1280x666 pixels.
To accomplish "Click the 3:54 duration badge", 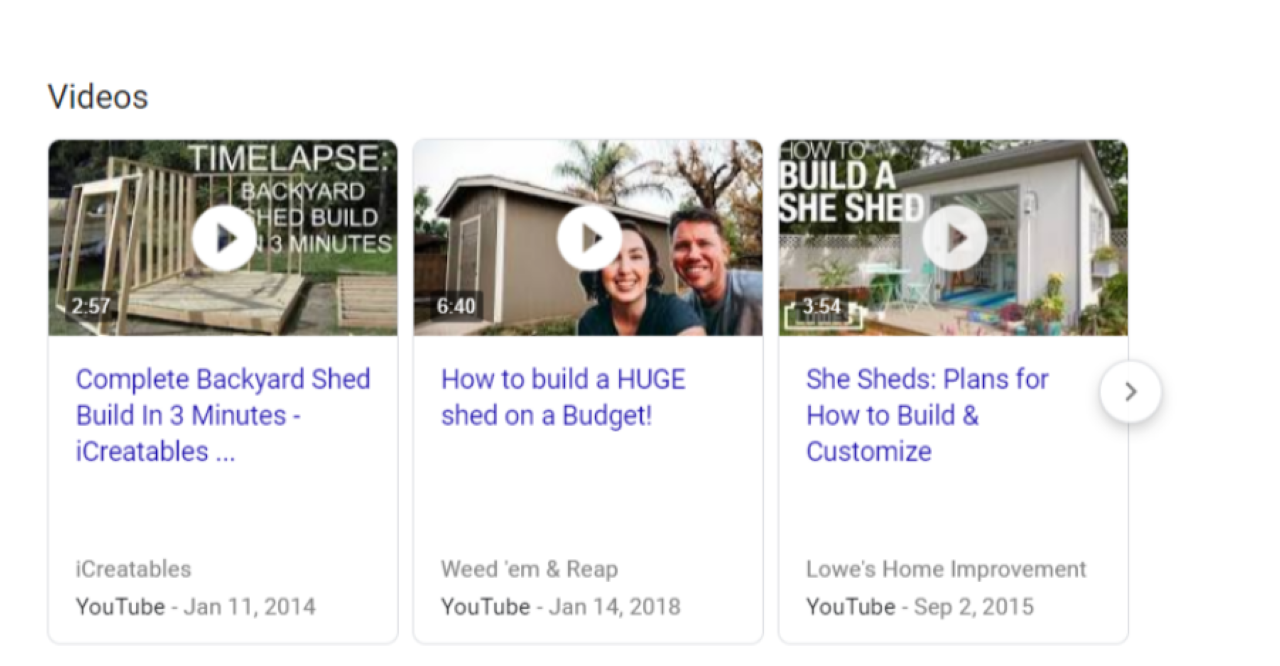I will pyautogui.click(x=821, y=306).
